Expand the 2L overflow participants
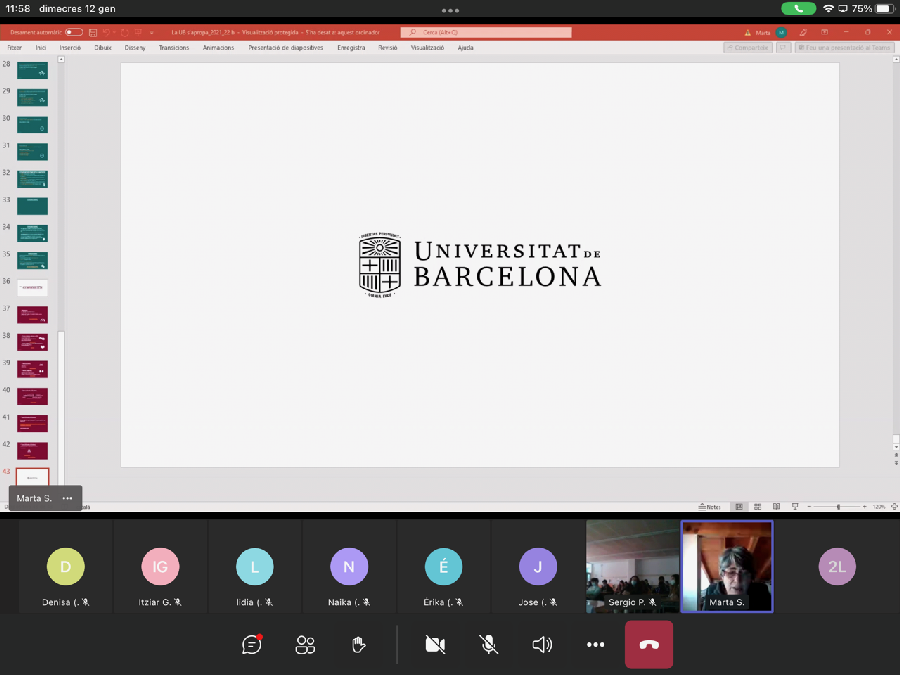The height and width of the screenshot is (675, 900). (x=836, y=567)
